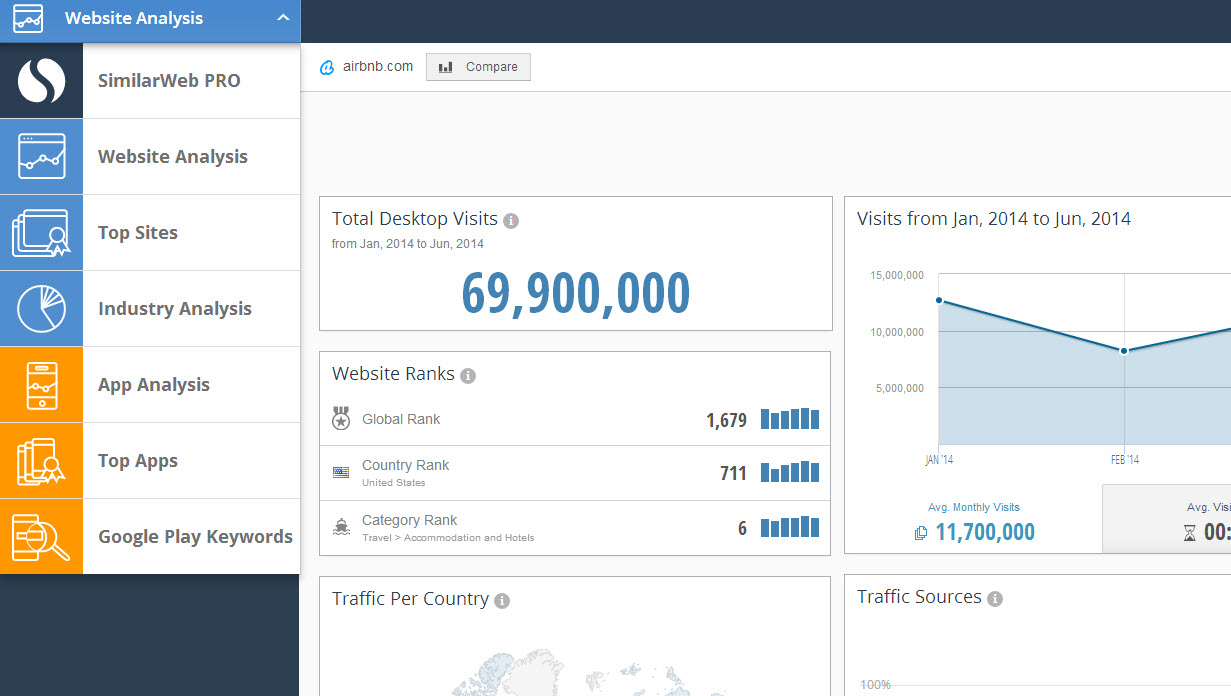Open the Top Sites icon
Viewport: 1231px width, 696px height.
click(x=41, y=233)
